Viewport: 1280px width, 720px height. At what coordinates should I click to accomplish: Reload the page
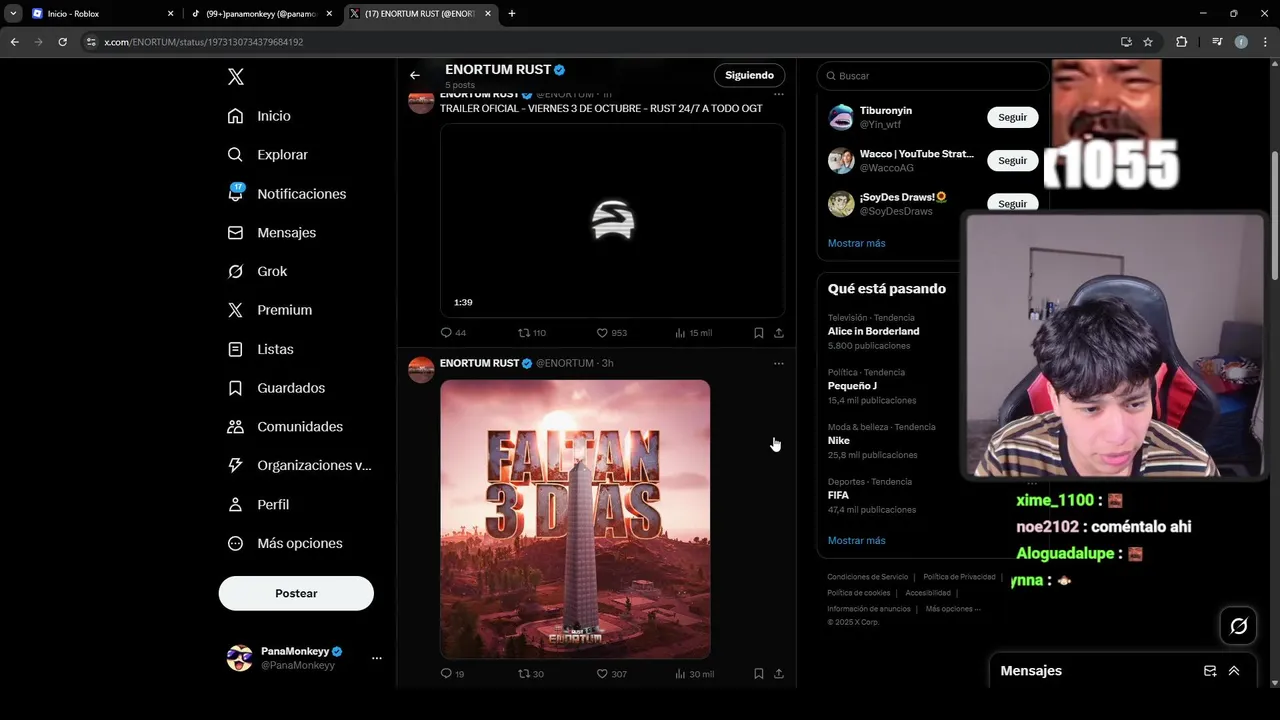62,42
